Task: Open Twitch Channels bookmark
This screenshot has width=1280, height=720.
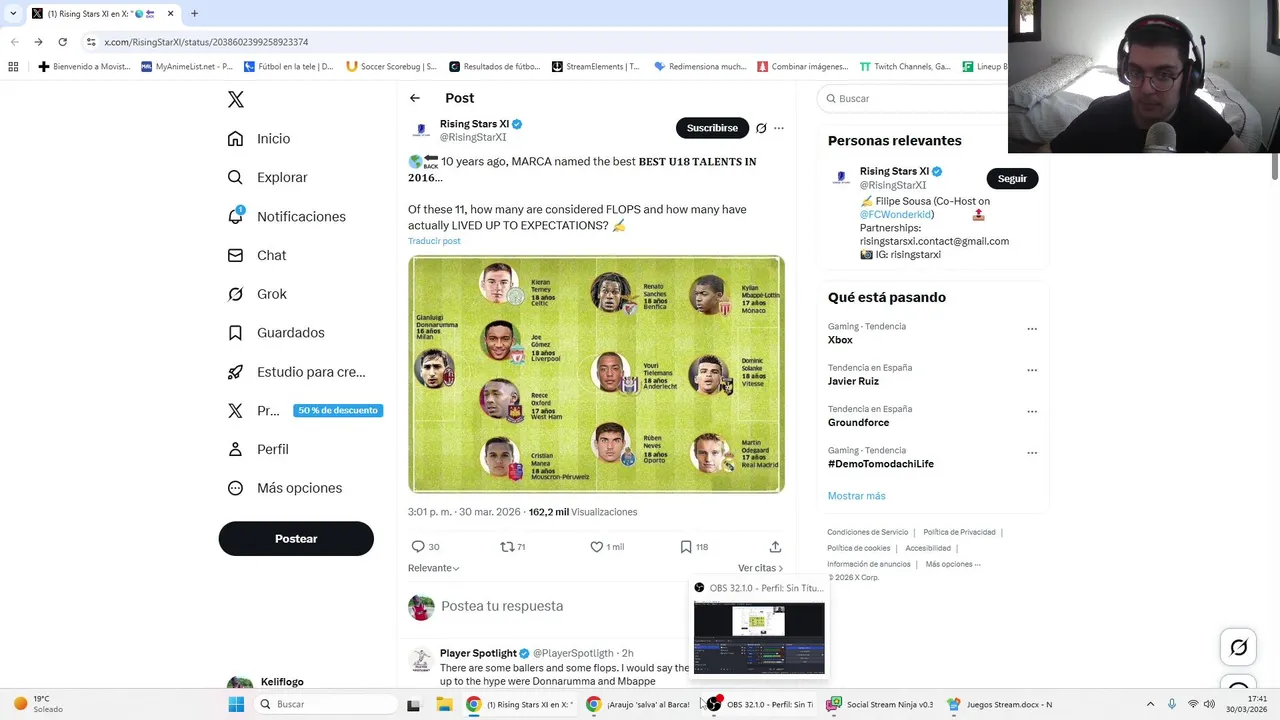Action: click(x=905, y=67)
